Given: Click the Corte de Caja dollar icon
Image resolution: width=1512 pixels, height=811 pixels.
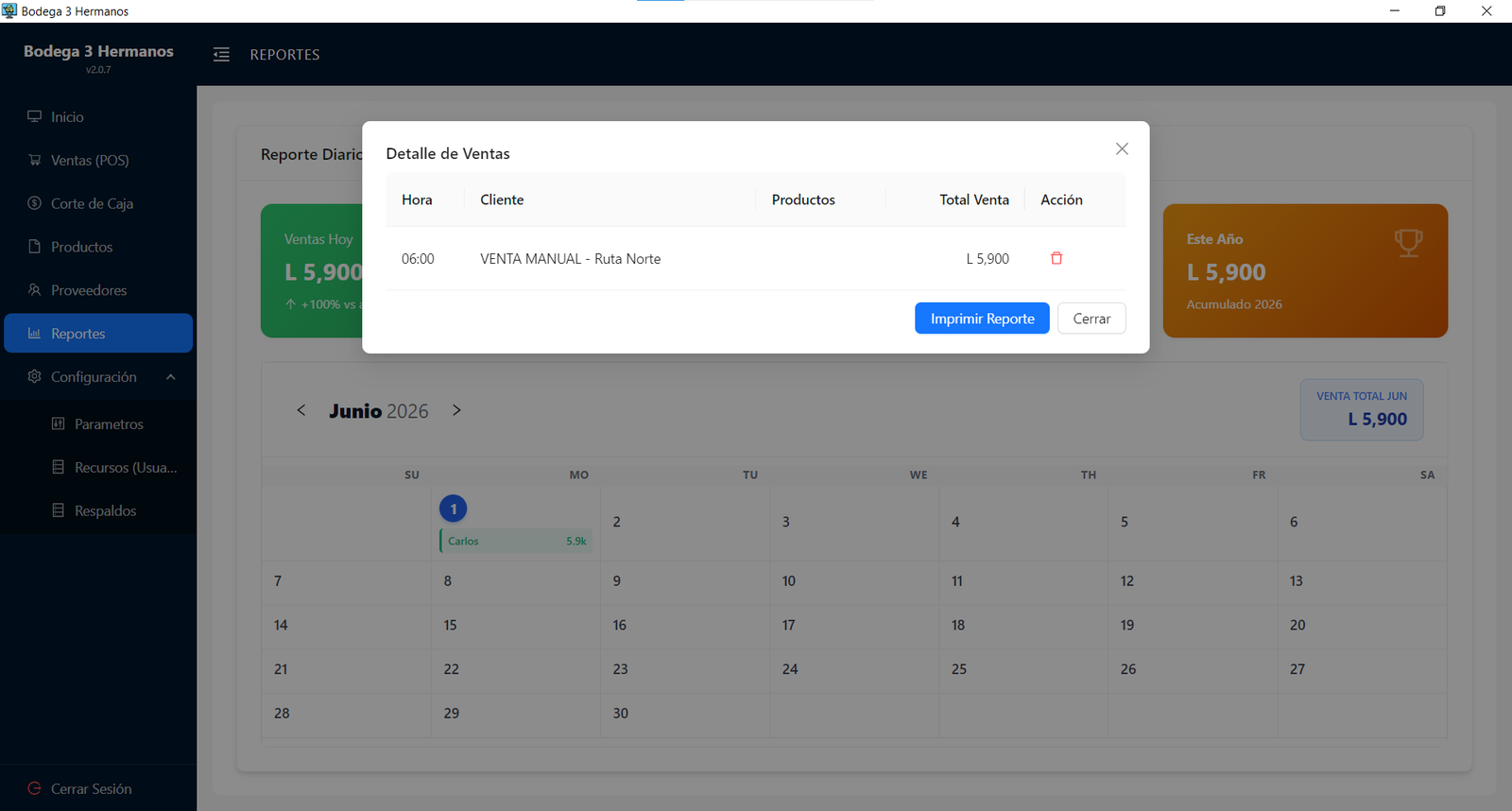Looking at the screenshot, I should pos(35,203).
